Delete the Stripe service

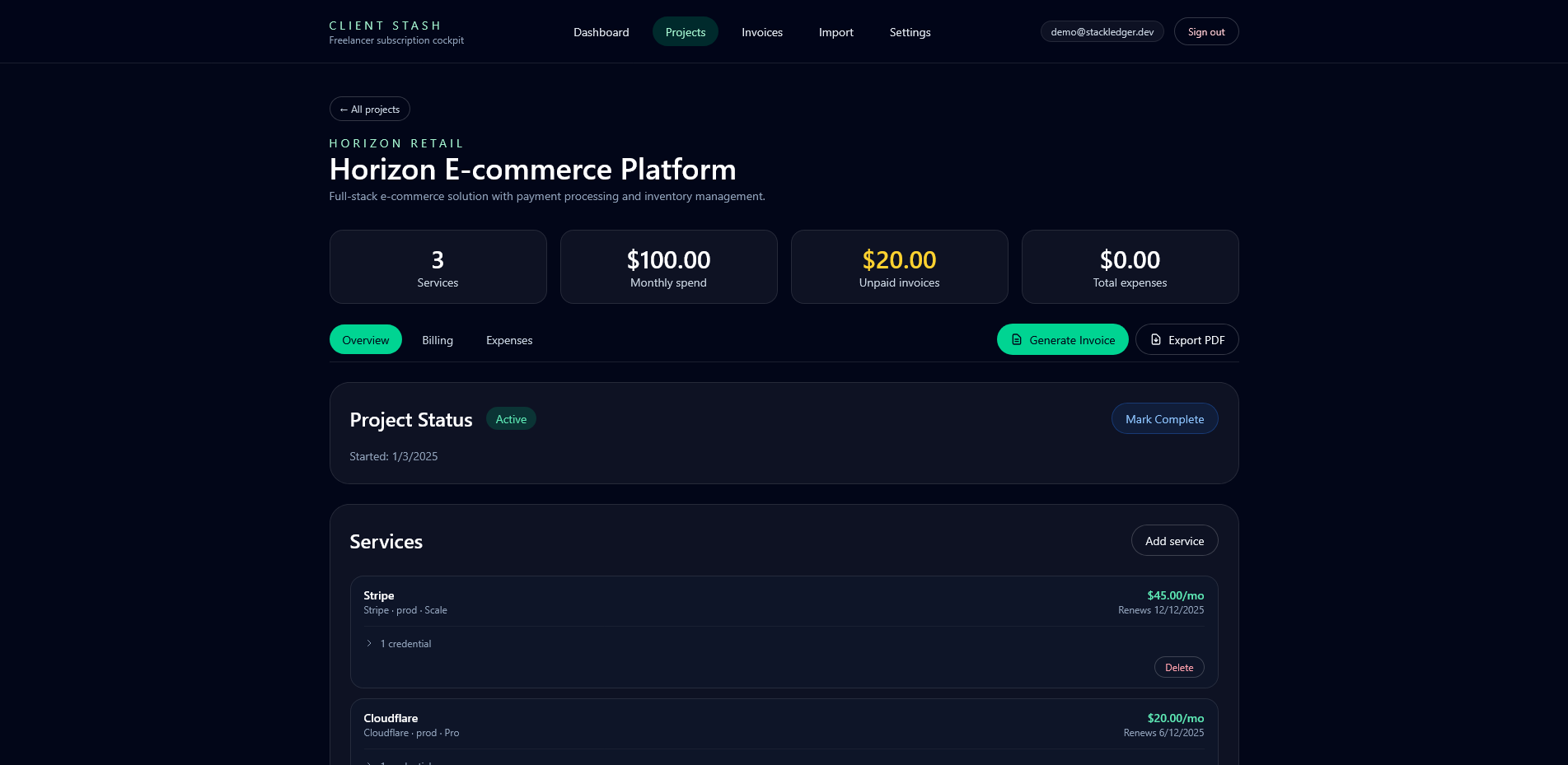pos(1178,667)
